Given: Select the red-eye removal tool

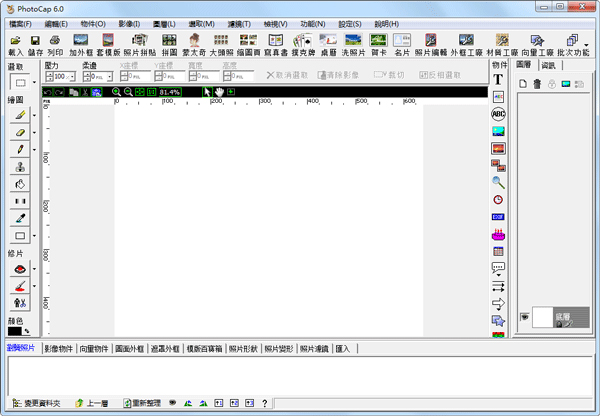Looking at the screenshot, I should (x=20, y=269).
